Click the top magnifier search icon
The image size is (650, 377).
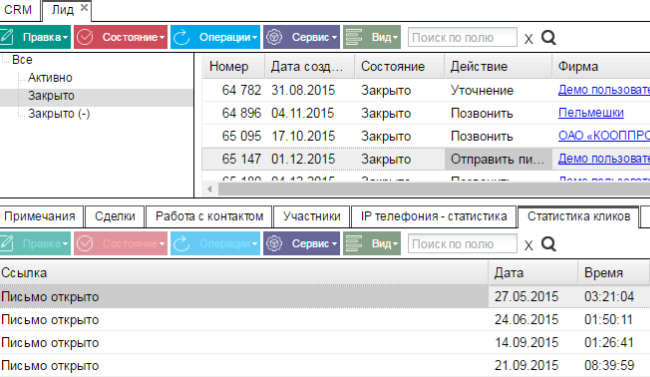pyautogui.click(x=548, y=38)
